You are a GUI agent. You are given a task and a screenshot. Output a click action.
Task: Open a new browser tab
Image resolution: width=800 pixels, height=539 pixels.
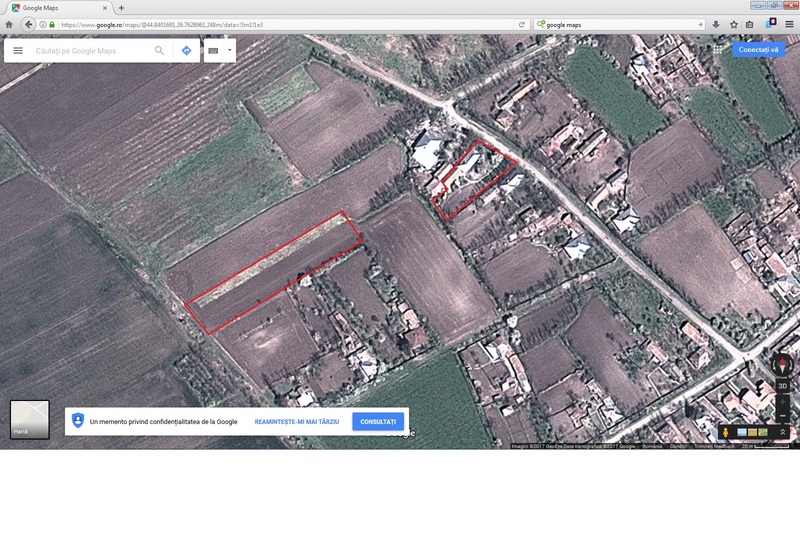coord(121,8)
